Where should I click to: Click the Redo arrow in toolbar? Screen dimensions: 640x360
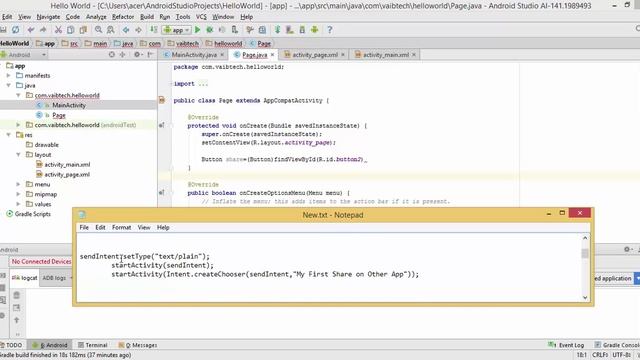(43, 30)
